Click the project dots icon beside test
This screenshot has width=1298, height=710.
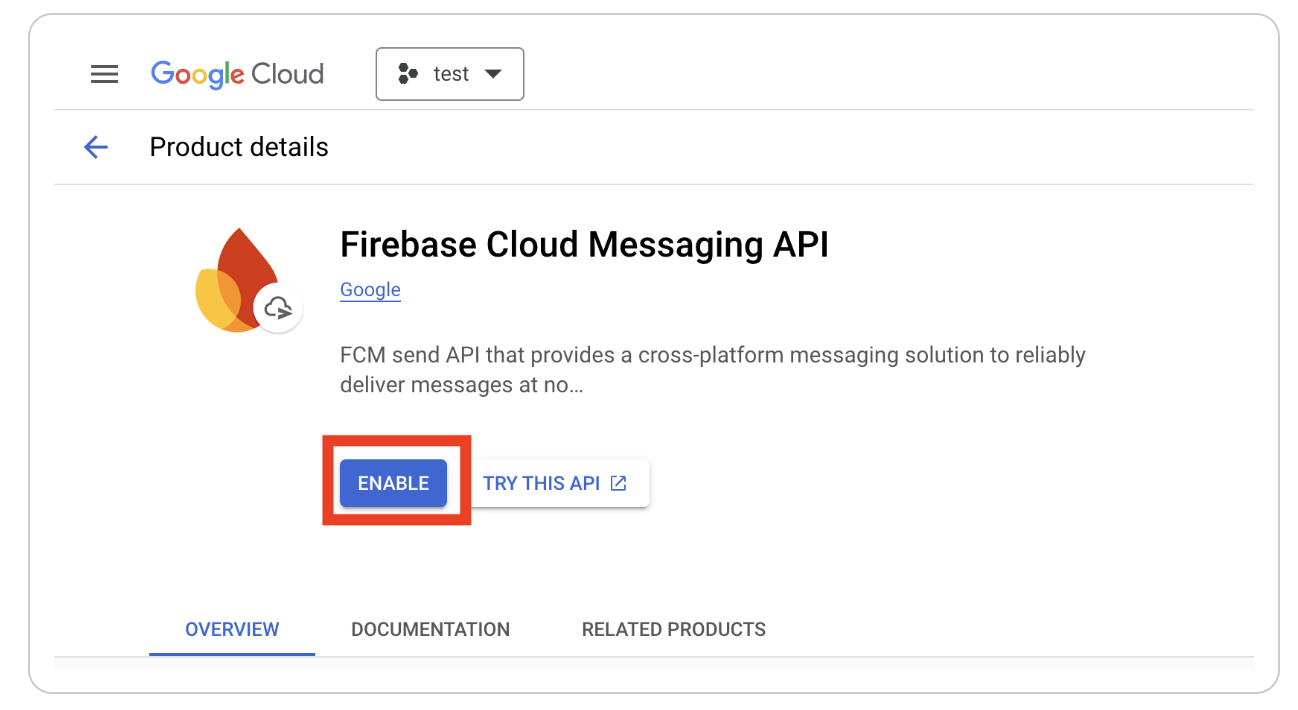tap(408, 74)
